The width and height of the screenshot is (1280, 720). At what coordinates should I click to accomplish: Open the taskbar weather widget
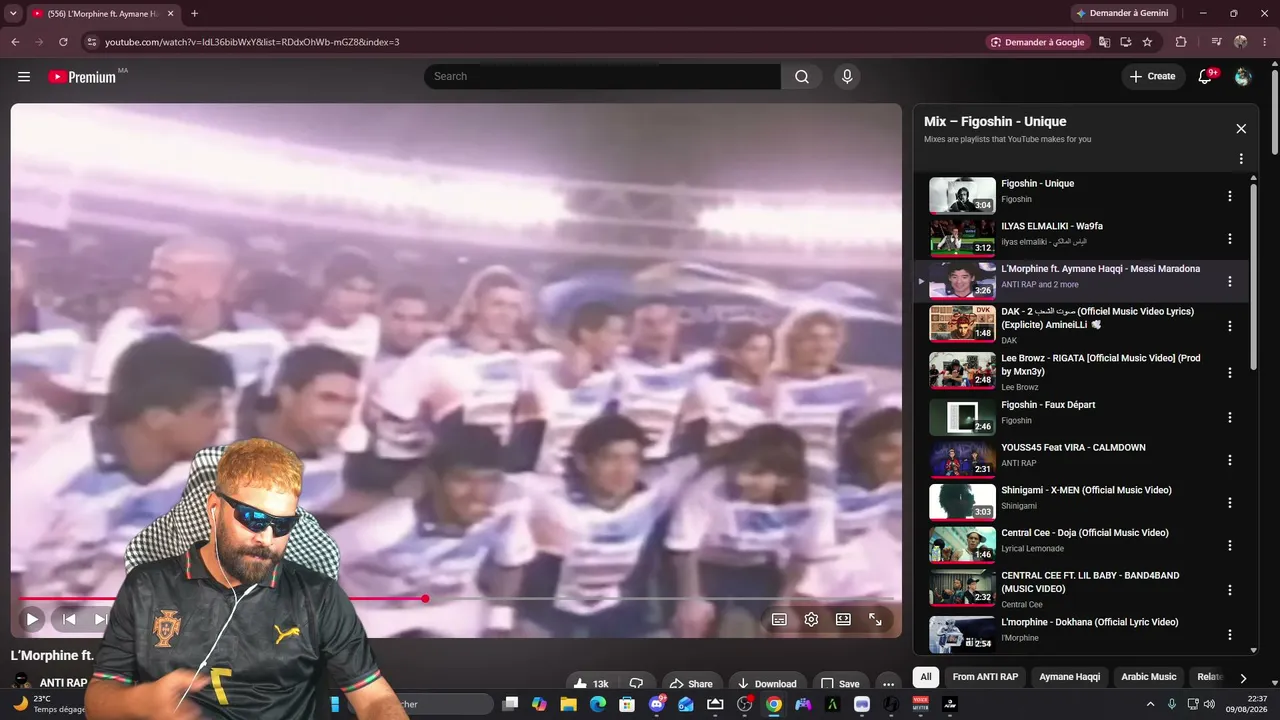(x=49, y=704)
